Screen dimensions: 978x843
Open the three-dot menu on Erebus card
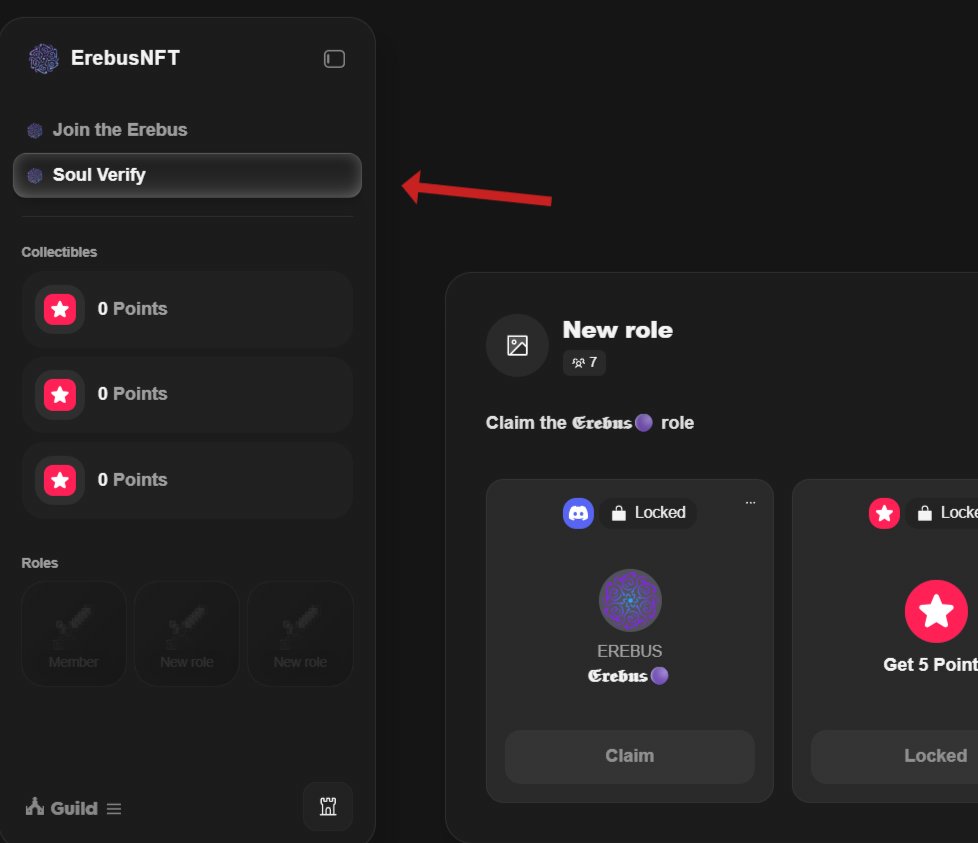(x=750, y=502)
